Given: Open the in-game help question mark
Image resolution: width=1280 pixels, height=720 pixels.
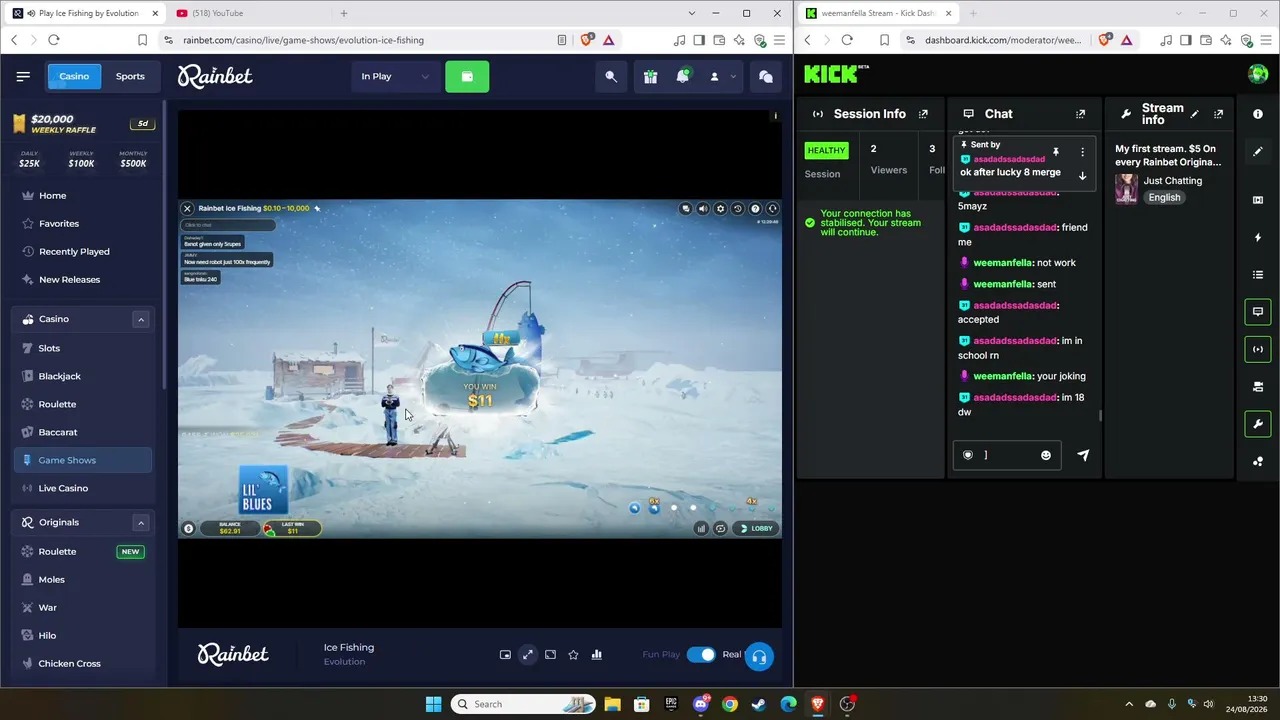Looking at the screenshot, I should (755, 209).
